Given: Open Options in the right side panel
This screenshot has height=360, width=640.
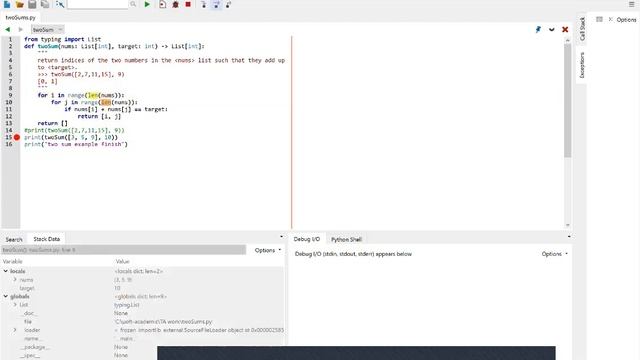Looking at the screenshot, I should (626, 20).
